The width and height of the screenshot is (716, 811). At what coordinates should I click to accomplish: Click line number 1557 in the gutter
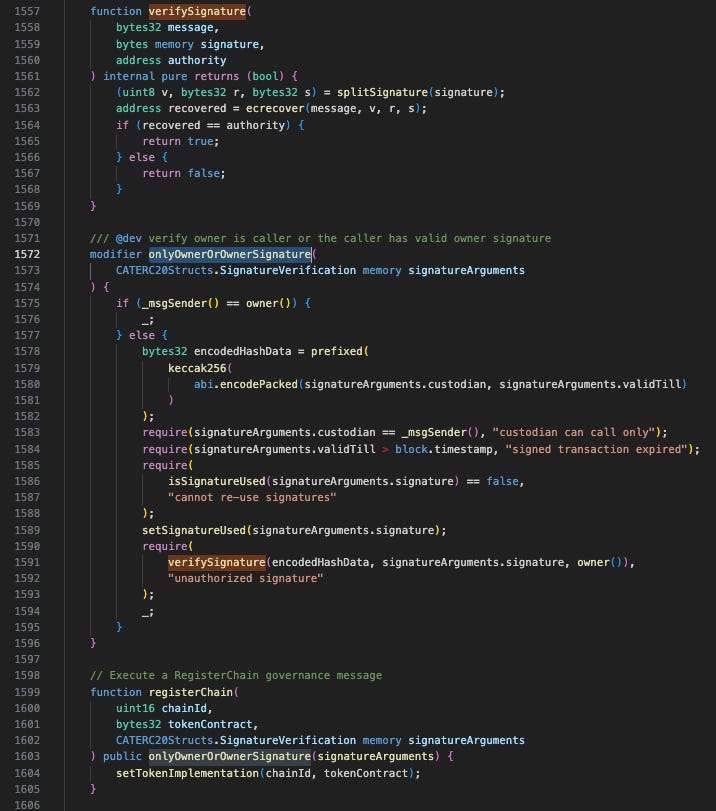click(27, 11)
